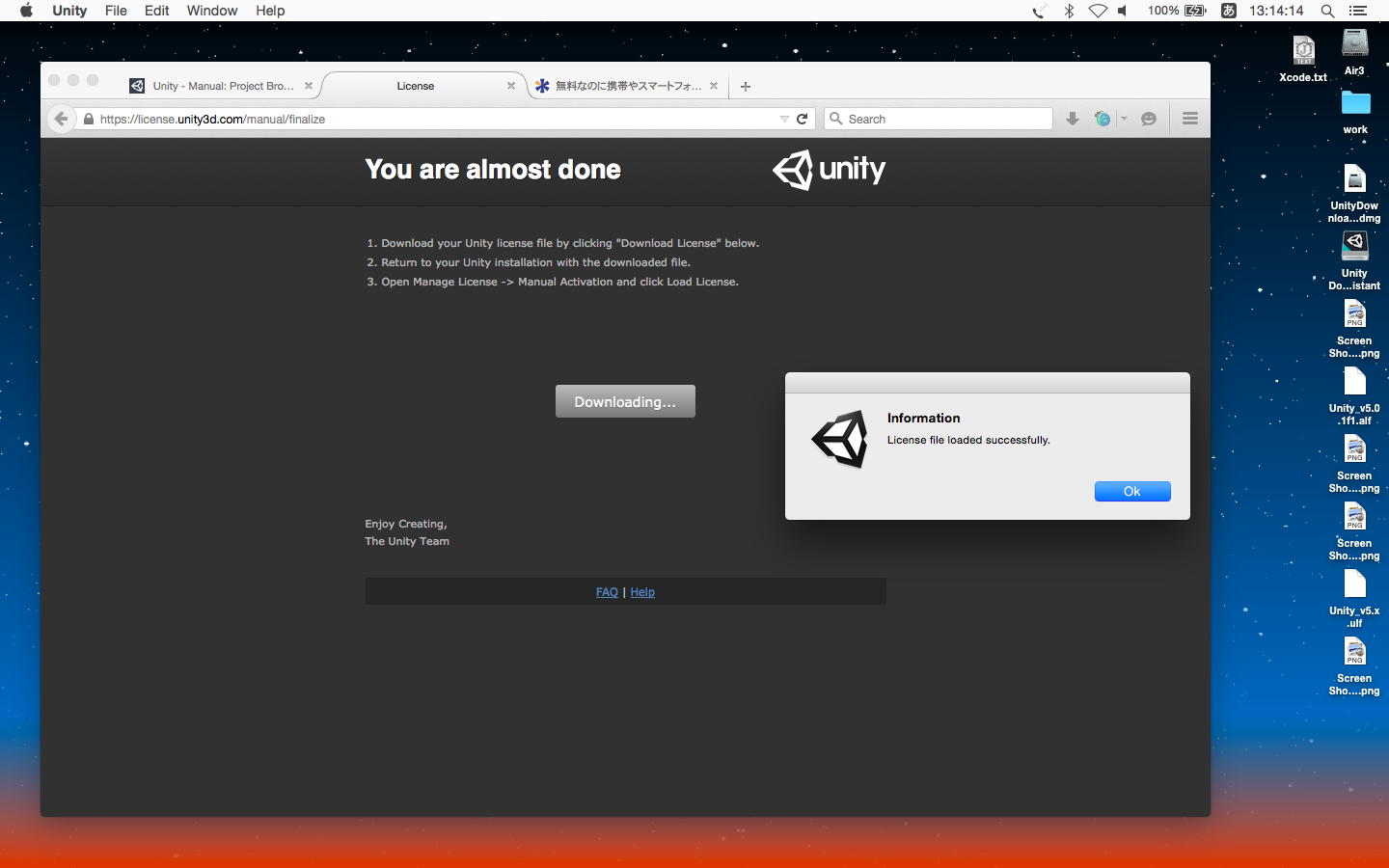Open the Japanese input source menu
Viewport: 1389px width, 868px height.
pyautogui.click(x=1229, y=11)
